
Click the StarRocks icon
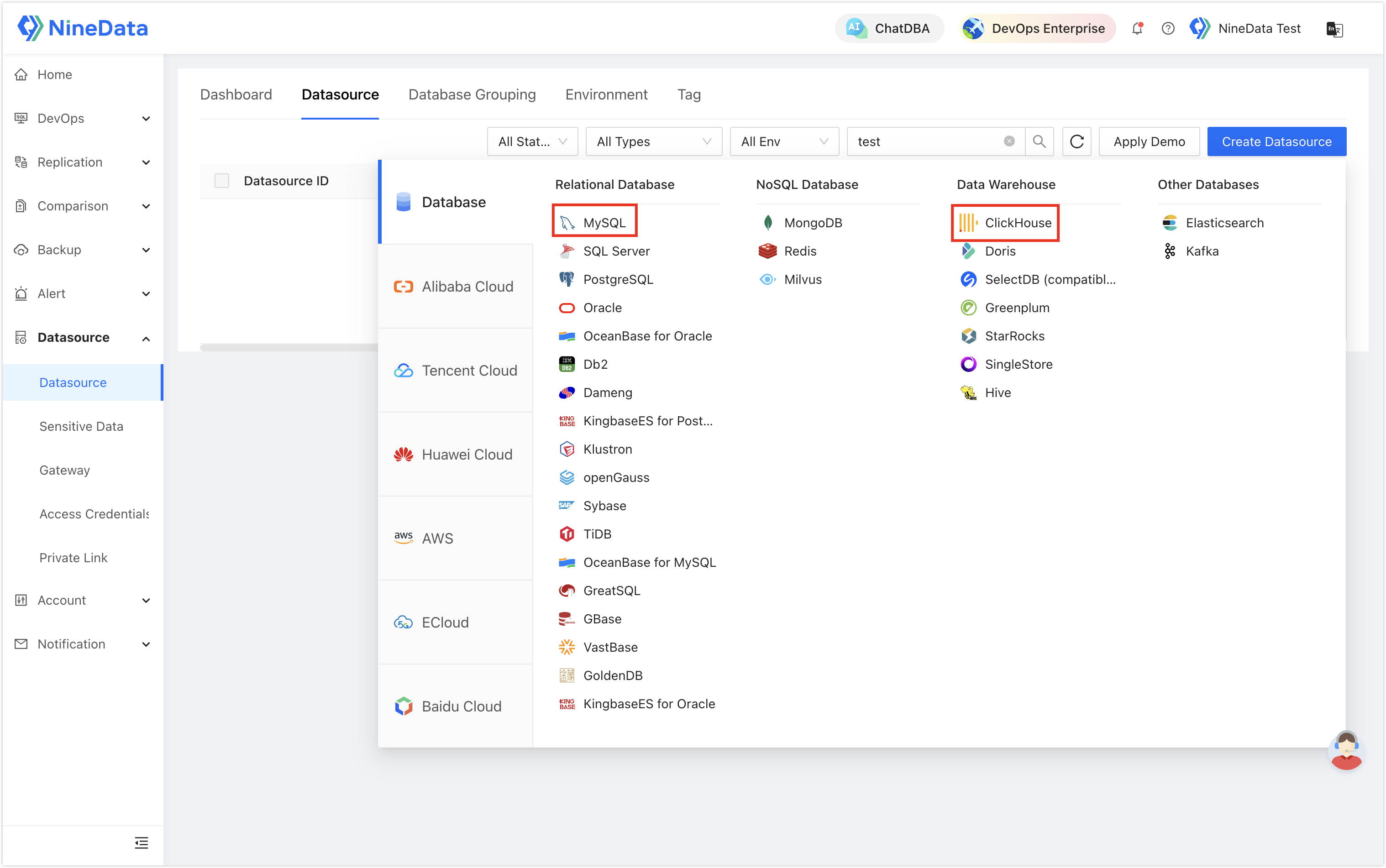969,336
